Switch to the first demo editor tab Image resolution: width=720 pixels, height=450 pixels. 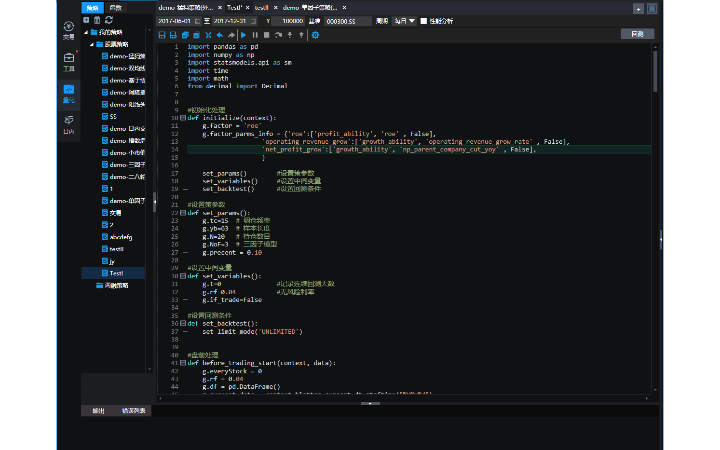(186, 8)
